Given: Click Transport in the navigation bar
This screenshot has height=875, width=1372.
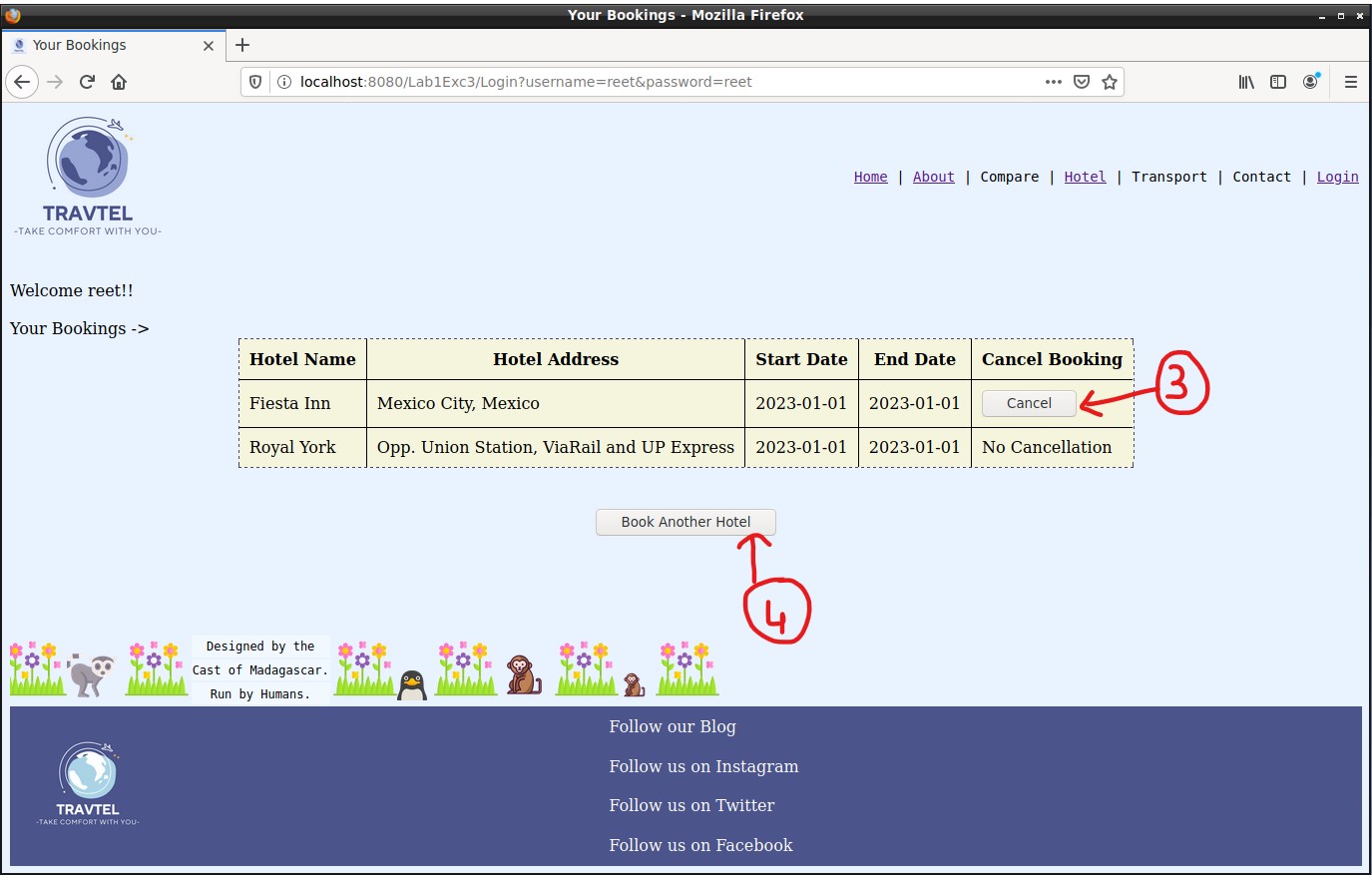Looking at the screenshot, I should (1168, 177).
